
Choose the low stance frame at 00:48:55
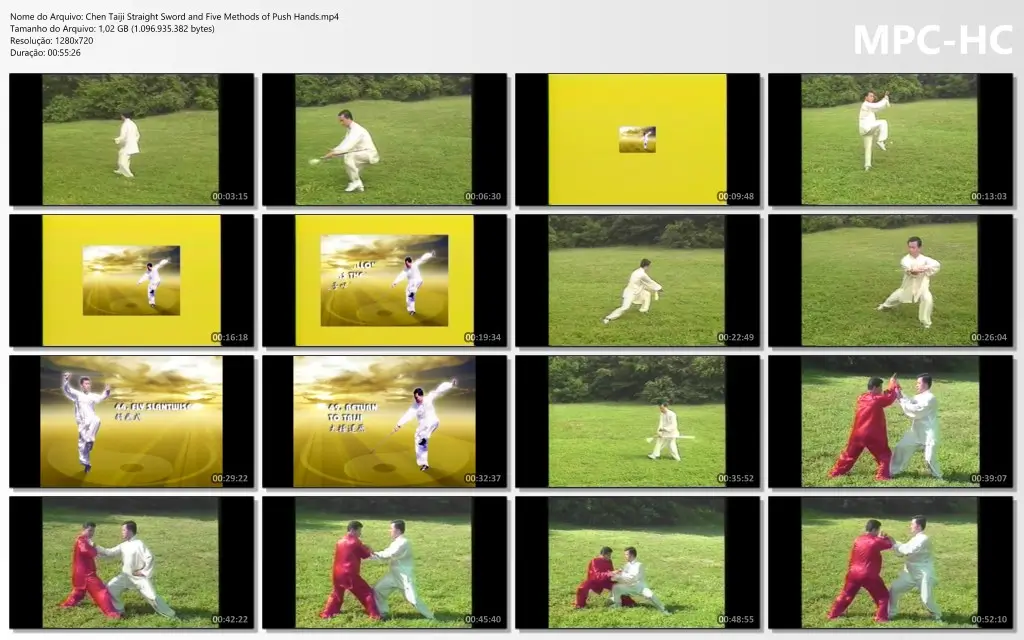tap(637, 563)
